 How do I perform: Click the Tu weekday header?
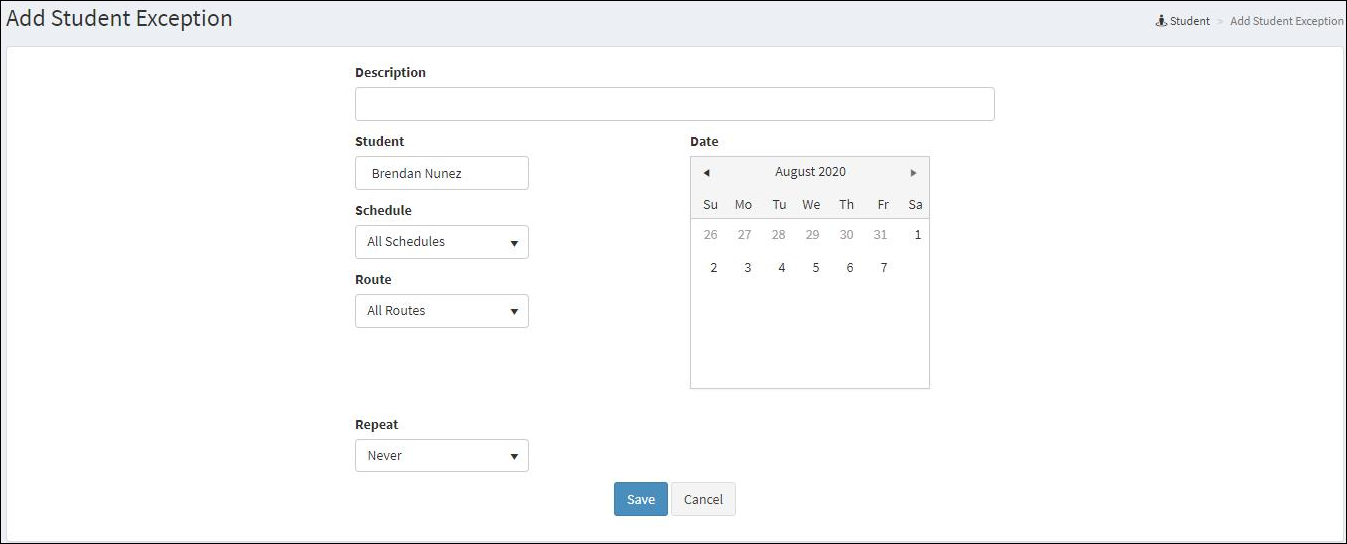pos(779,205)
